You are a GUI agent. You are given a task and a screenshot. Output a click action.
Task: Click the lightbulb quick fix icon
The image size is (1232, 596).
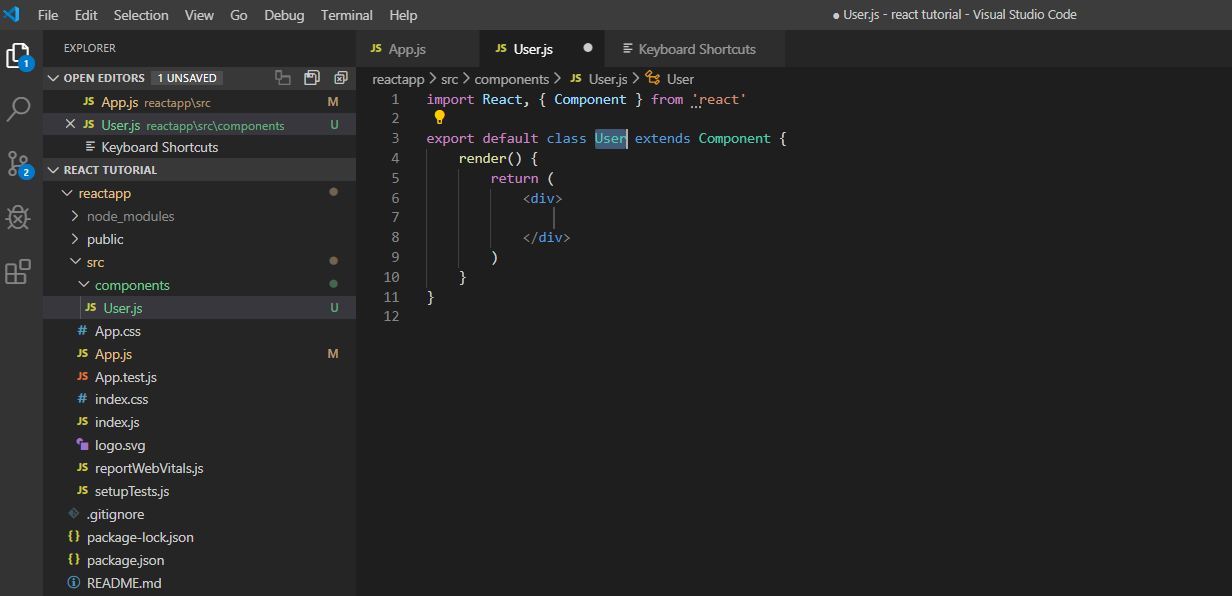[439, 118]
